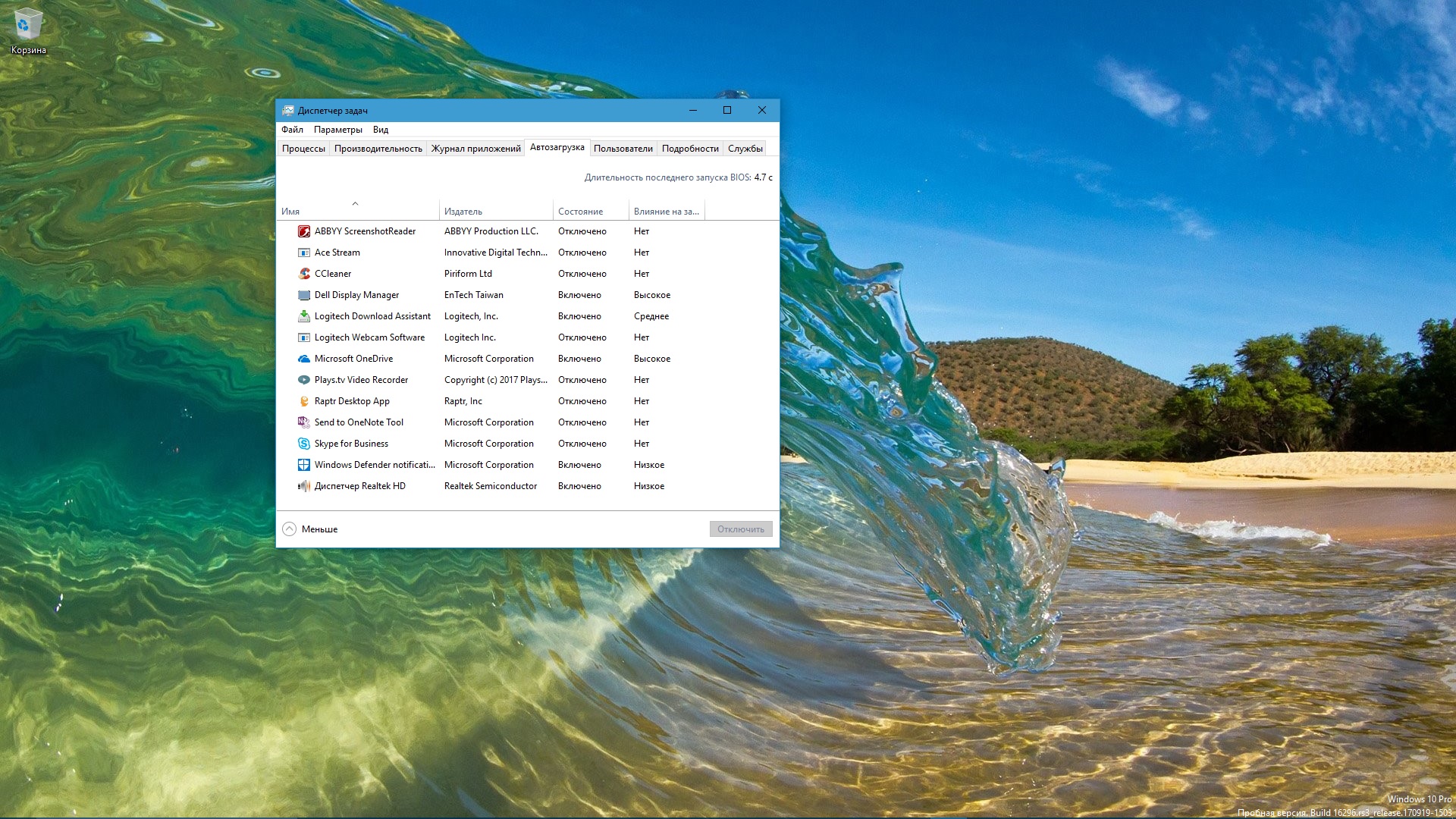Screen dimensions: 1456x819
Task: Click the Raptr Desktop App icon
Action: (304, 401)
